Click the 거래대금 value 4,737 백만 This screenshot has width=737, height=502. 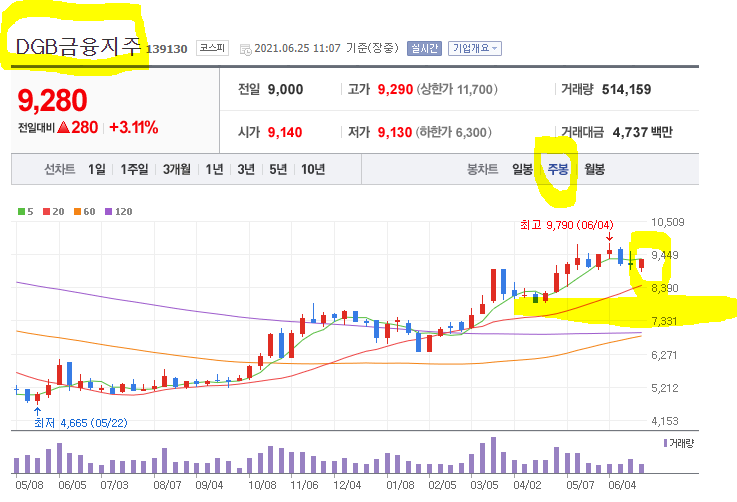(x=643, y=133)
